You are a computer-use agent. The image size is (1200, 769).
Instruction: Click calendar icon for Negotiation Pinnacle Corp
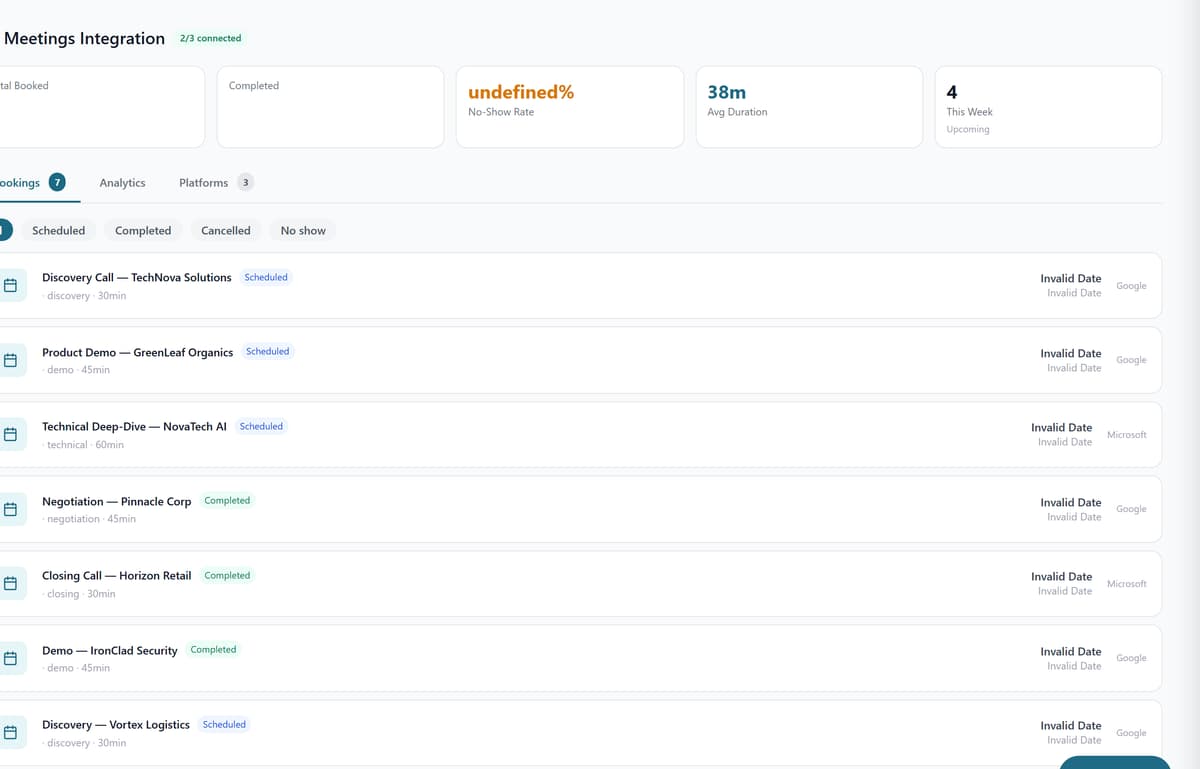(x=10, y=509)
